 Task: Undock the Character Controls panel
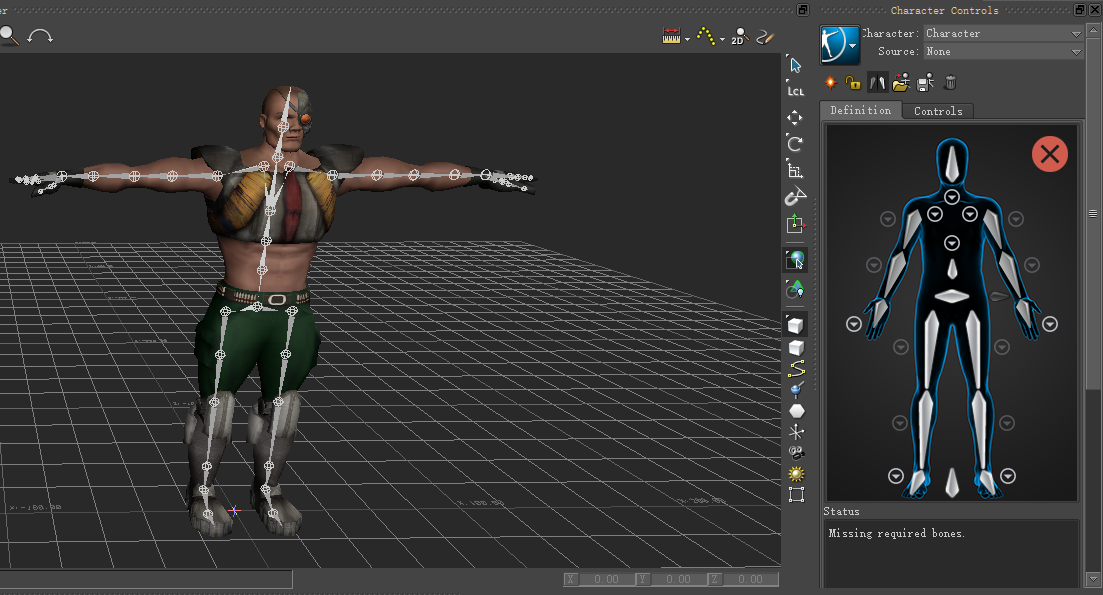(1080, 9)
